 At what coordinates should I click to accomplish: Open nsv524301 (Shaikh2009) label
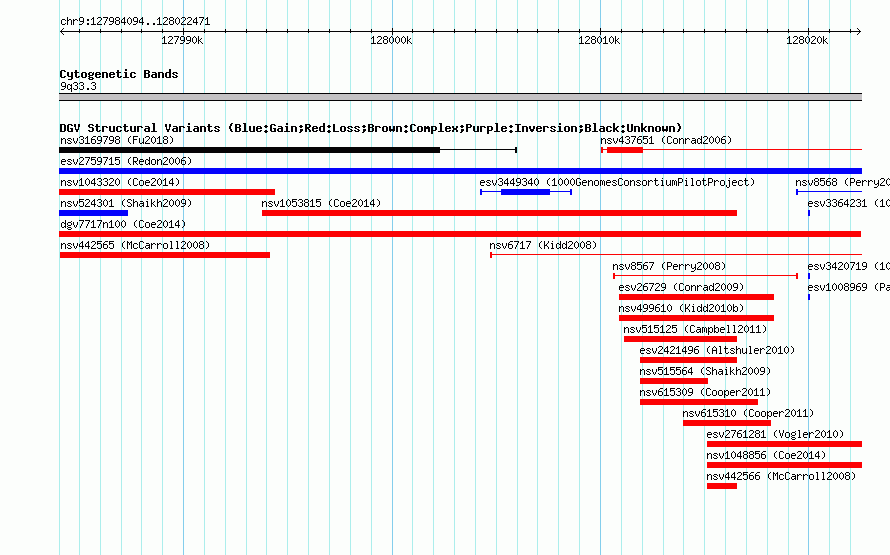126,203
